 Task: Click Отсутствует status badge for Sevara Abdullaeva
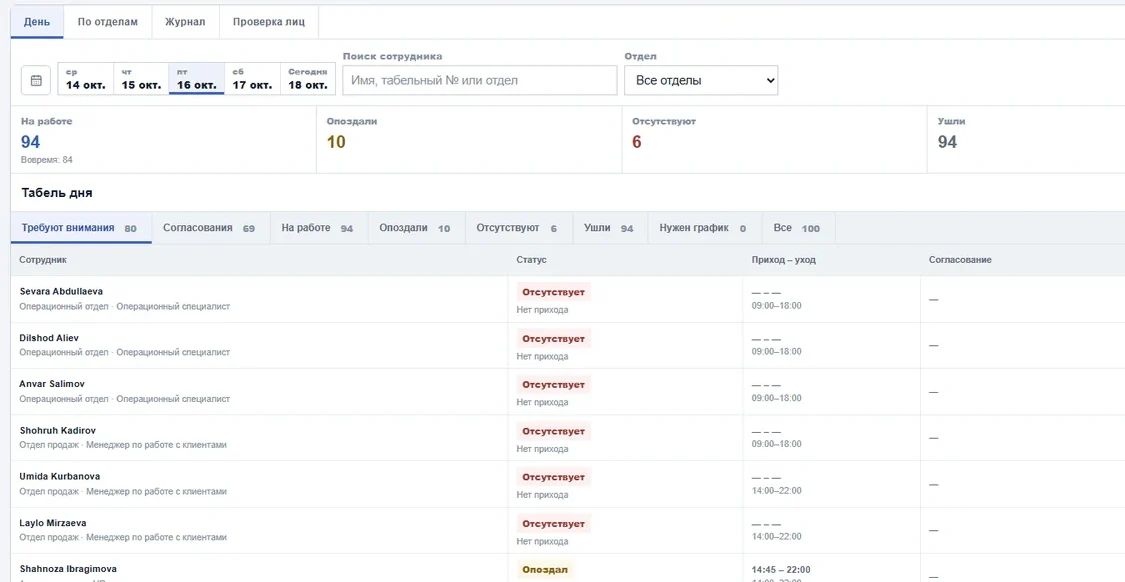pyautogui.click(x=553, y=292)
